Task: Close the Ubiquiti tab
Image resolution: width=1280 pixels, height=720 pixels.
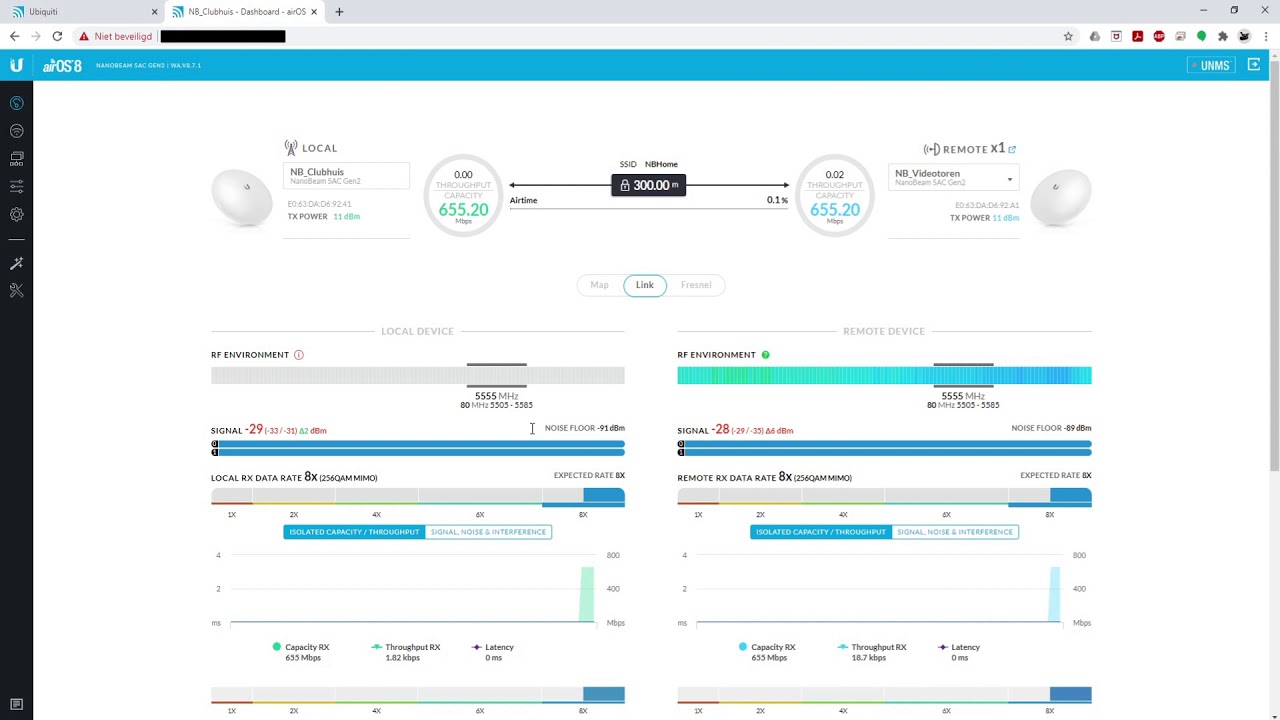Action: pos(154,12)
